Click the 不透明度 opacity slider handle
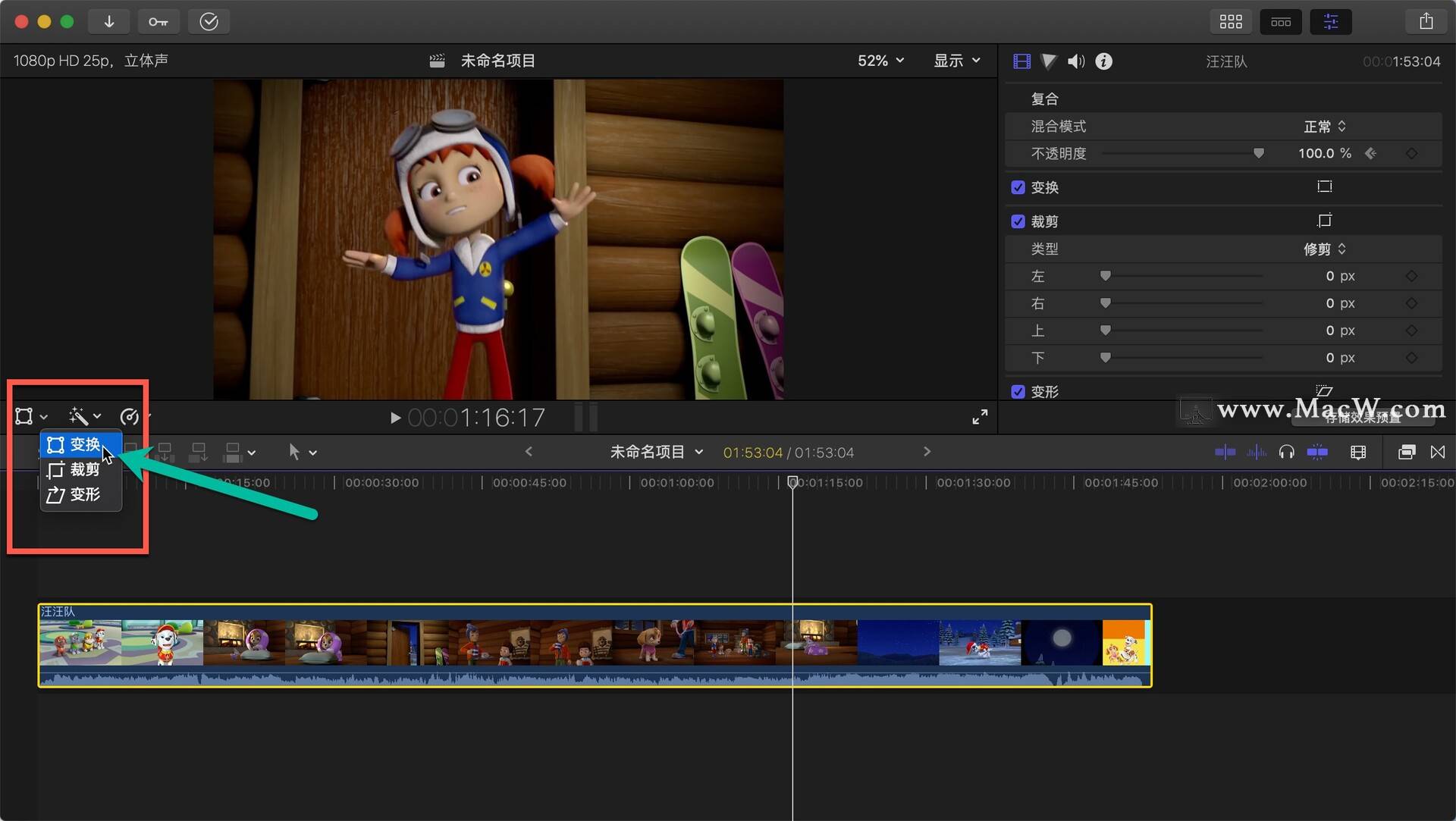Screen dimensions: 1456x821 click(1259, 153)
